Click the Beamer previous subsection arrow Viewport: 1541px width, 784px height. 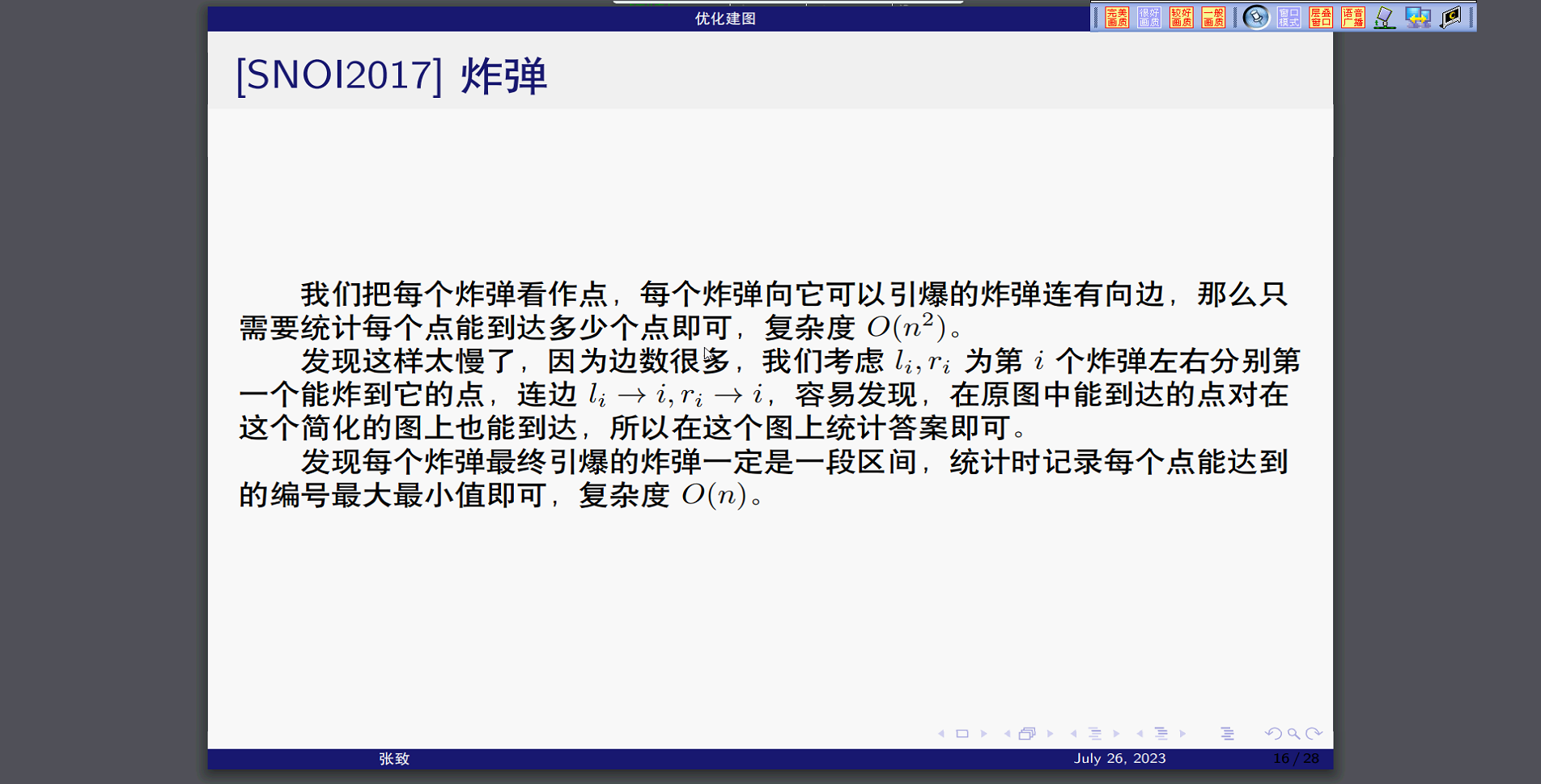coord(1074,734)
